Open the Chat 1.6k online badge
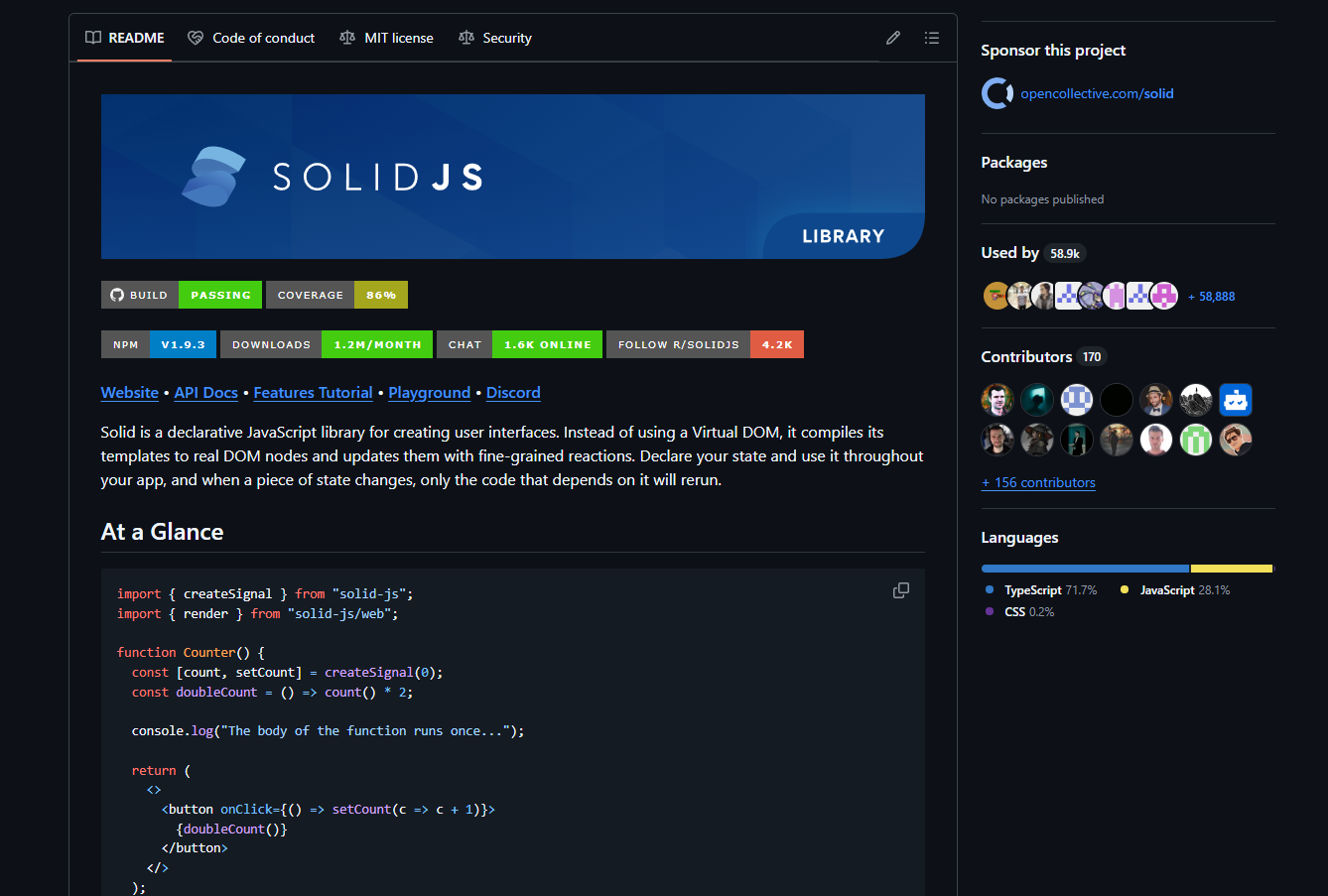 pos(519,344)
